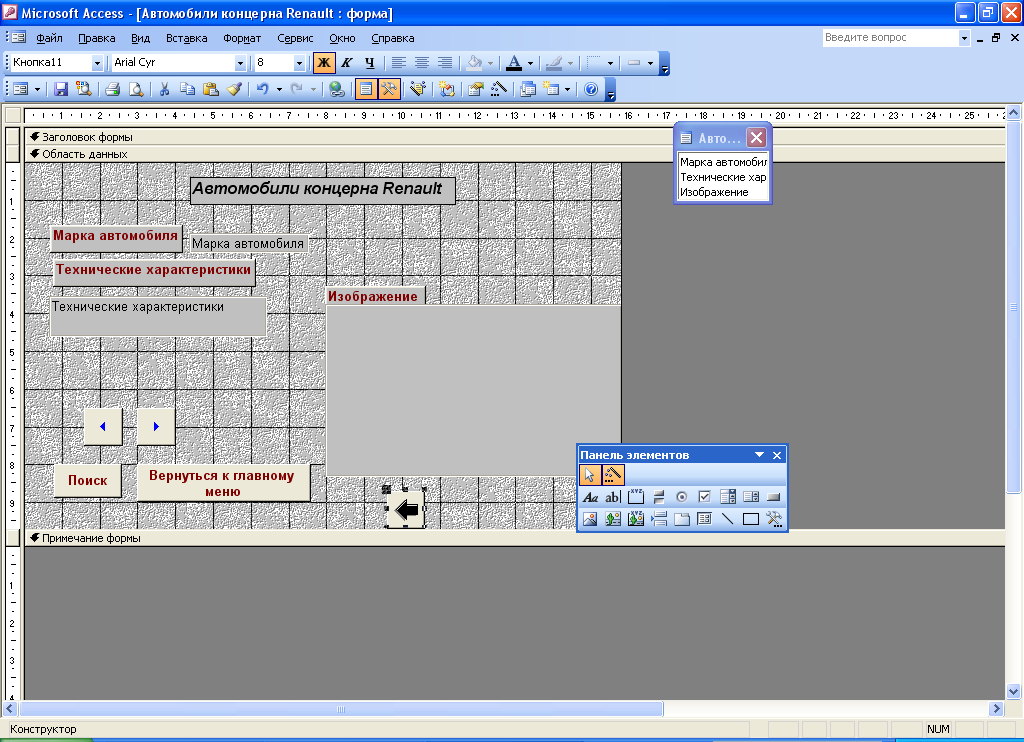Screen dimensions: 1024x742
Task: Select the Subform tool in the toolbox
Action: click(x=705, y=519)
